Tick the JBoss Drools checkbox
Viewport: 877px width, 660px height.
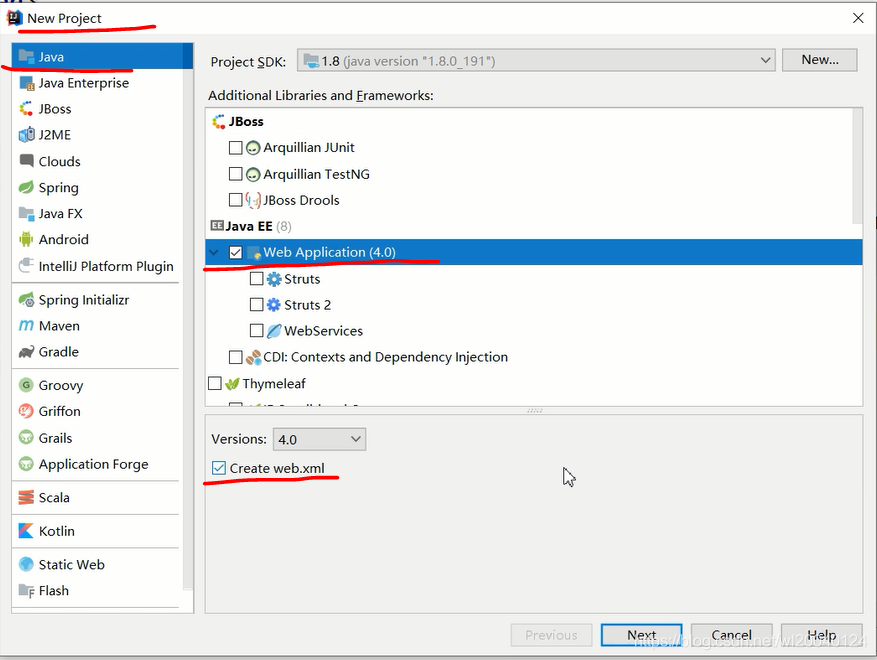point(235,200)
